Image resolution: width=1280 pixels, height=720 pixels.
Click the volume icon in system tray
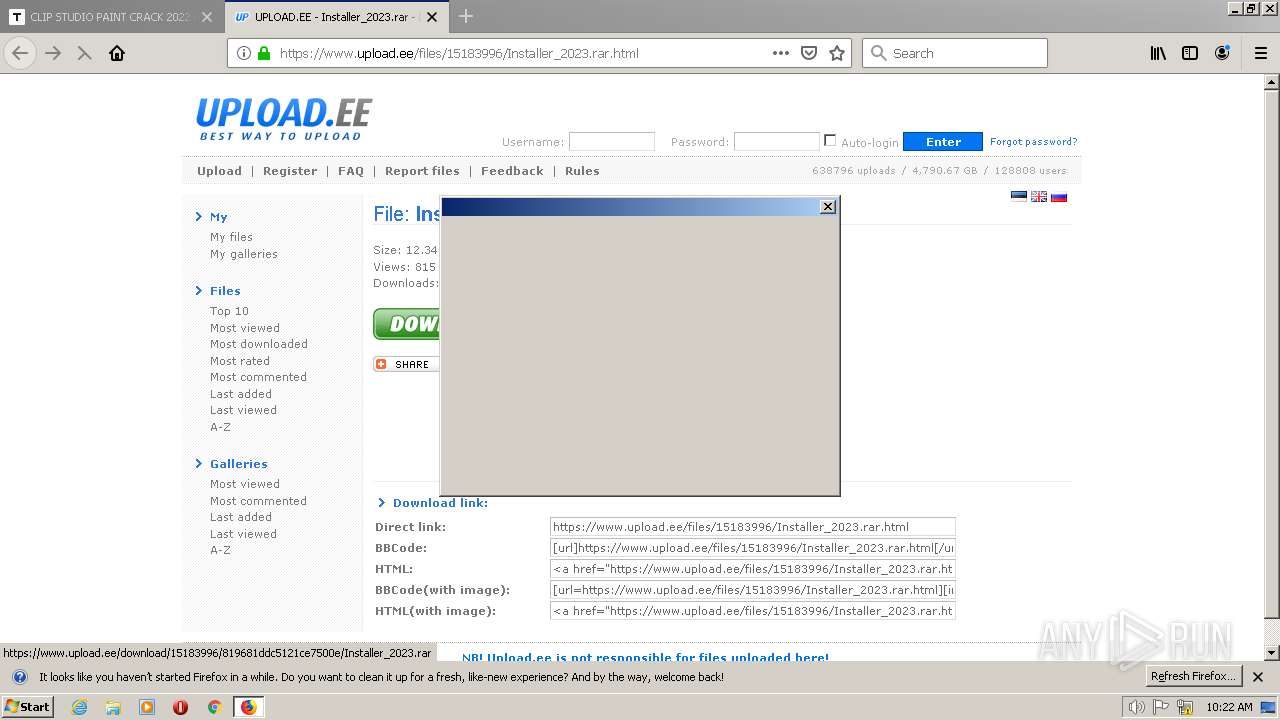point(1137,707)
